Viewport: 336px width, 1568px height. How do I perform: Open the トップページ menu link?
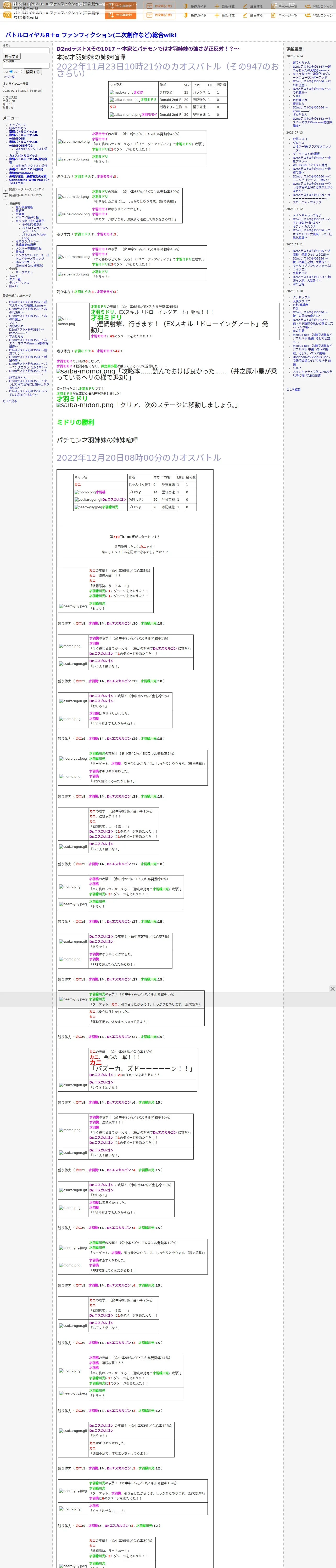(x=18, y=125)
